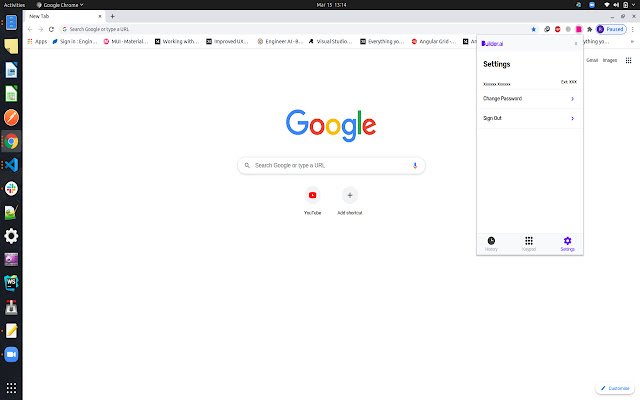Show Applications grid at dock bottom
The image size is (640, 400).
click(11, 388)
